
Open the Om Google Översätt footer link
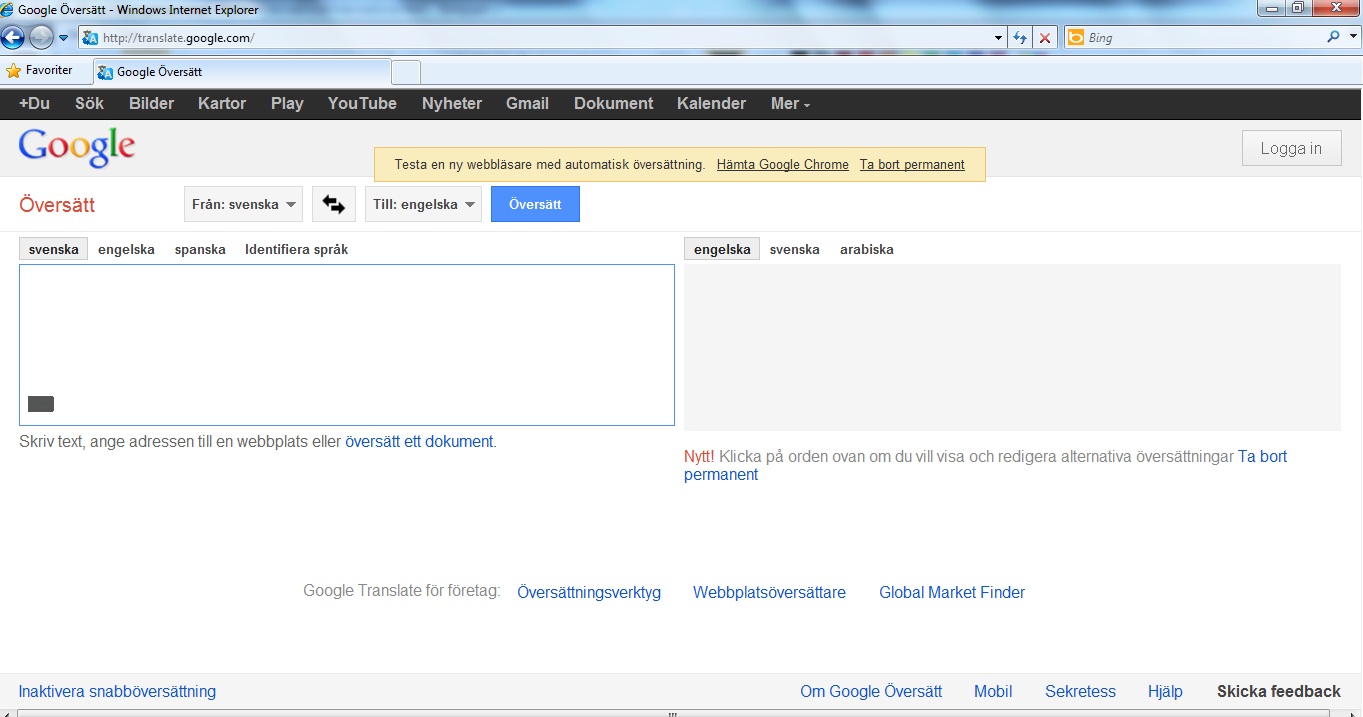[871, 691]
